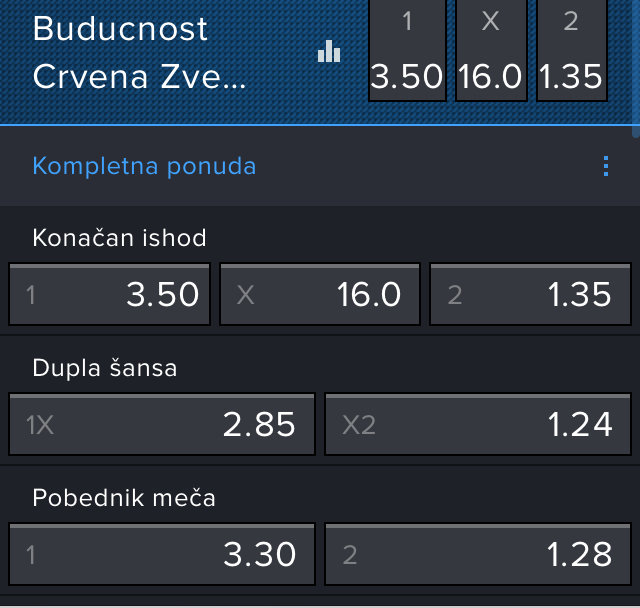Collapse the Pobednik meča section header
Viewport: 640px width, 608px height.
(x=124, y=498)
